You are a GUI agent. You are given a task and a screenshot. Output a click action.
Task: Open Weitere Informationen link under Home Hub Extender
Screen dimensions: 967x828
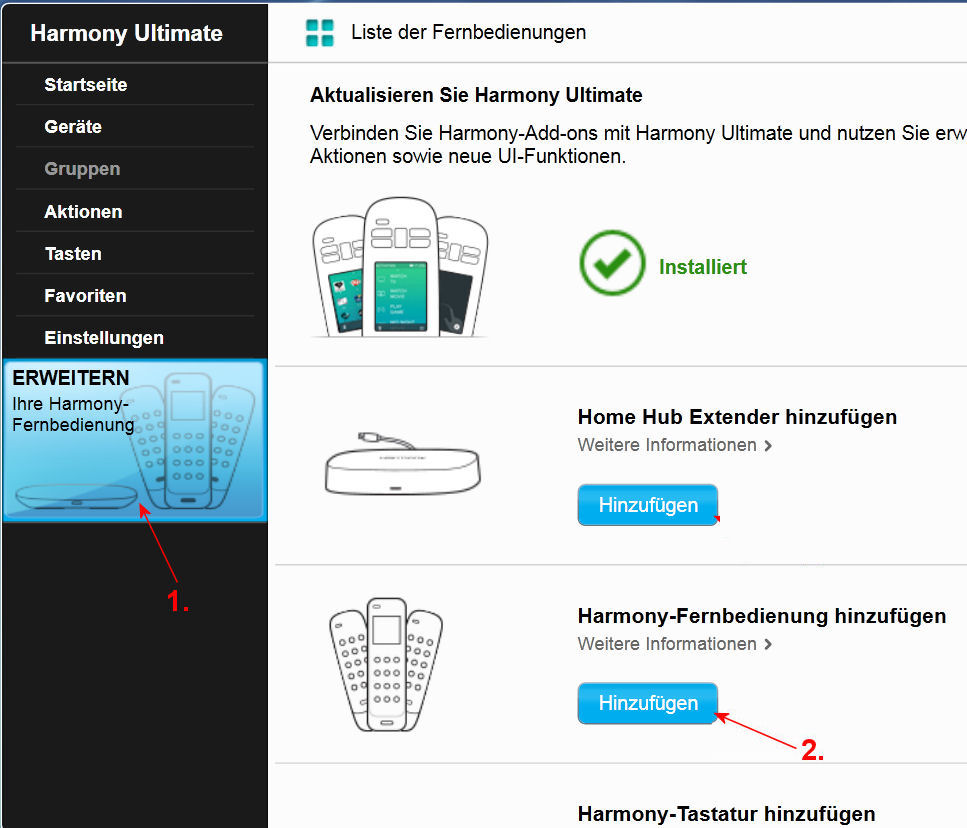[667, 445]
